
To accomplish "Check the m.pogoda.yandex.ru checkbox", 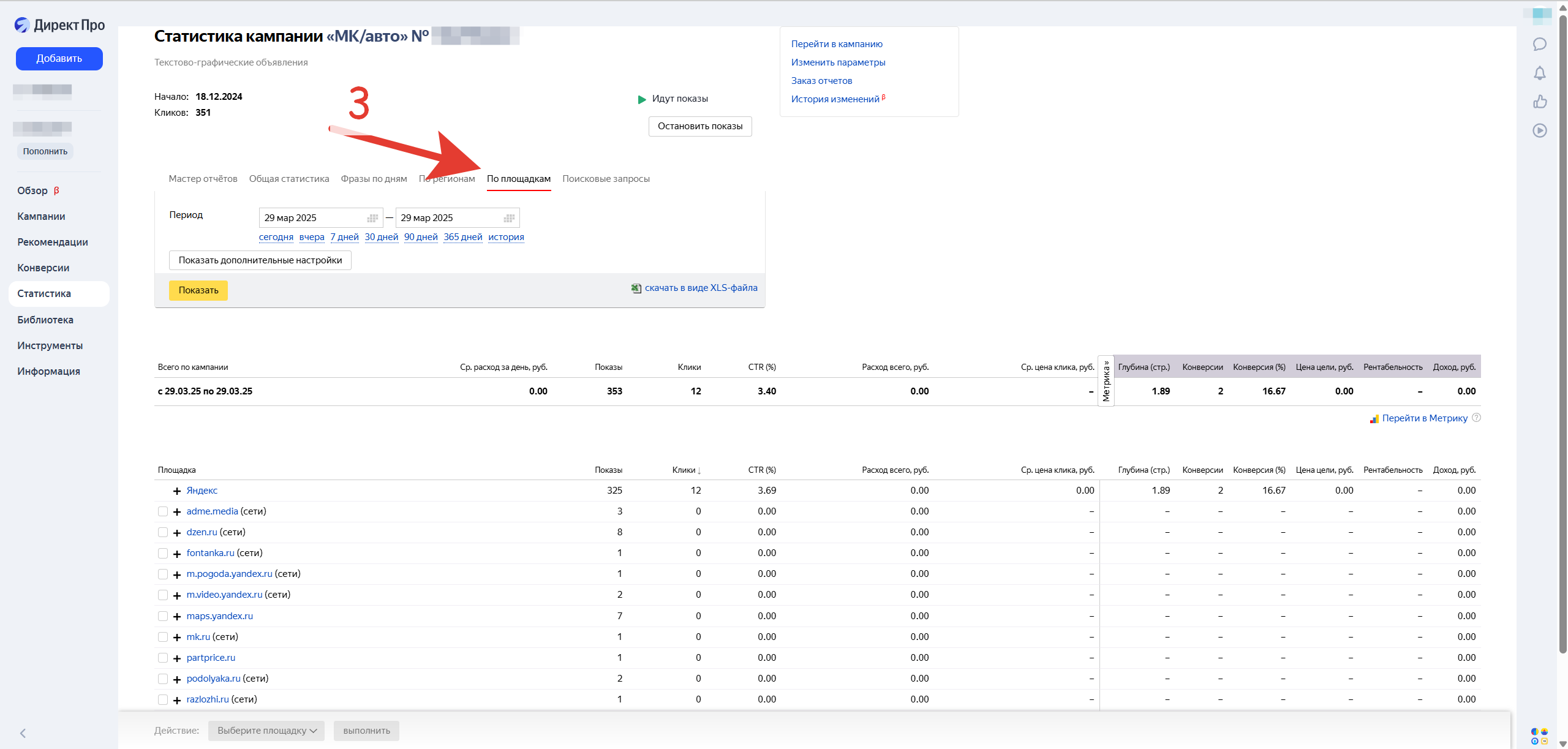I will pyautogui.click(x=163, y=574).
